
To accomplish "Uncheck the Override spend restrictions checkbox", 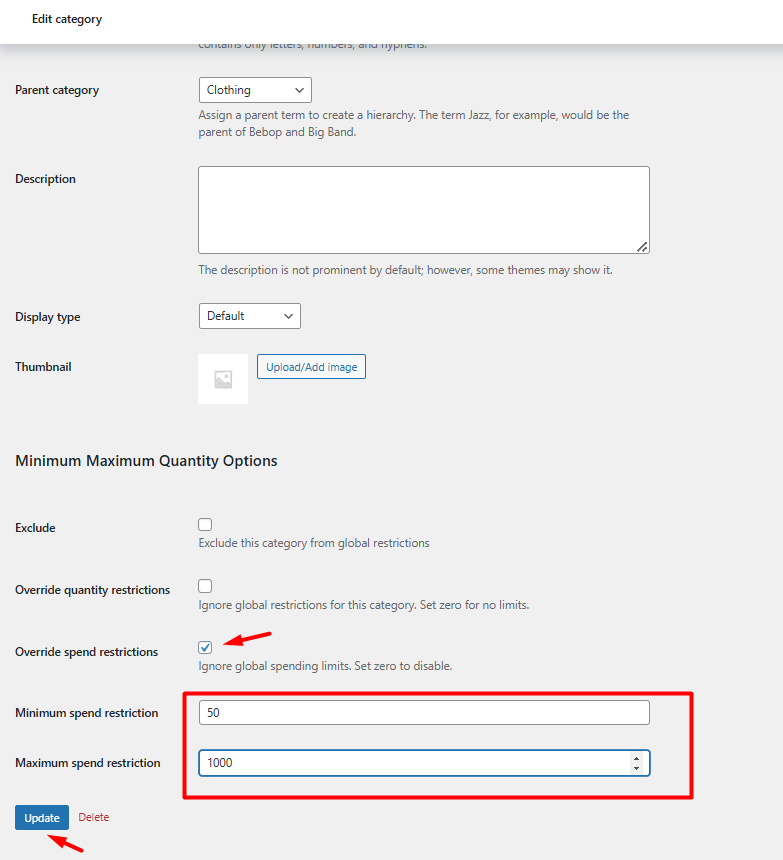I will 205,647.
